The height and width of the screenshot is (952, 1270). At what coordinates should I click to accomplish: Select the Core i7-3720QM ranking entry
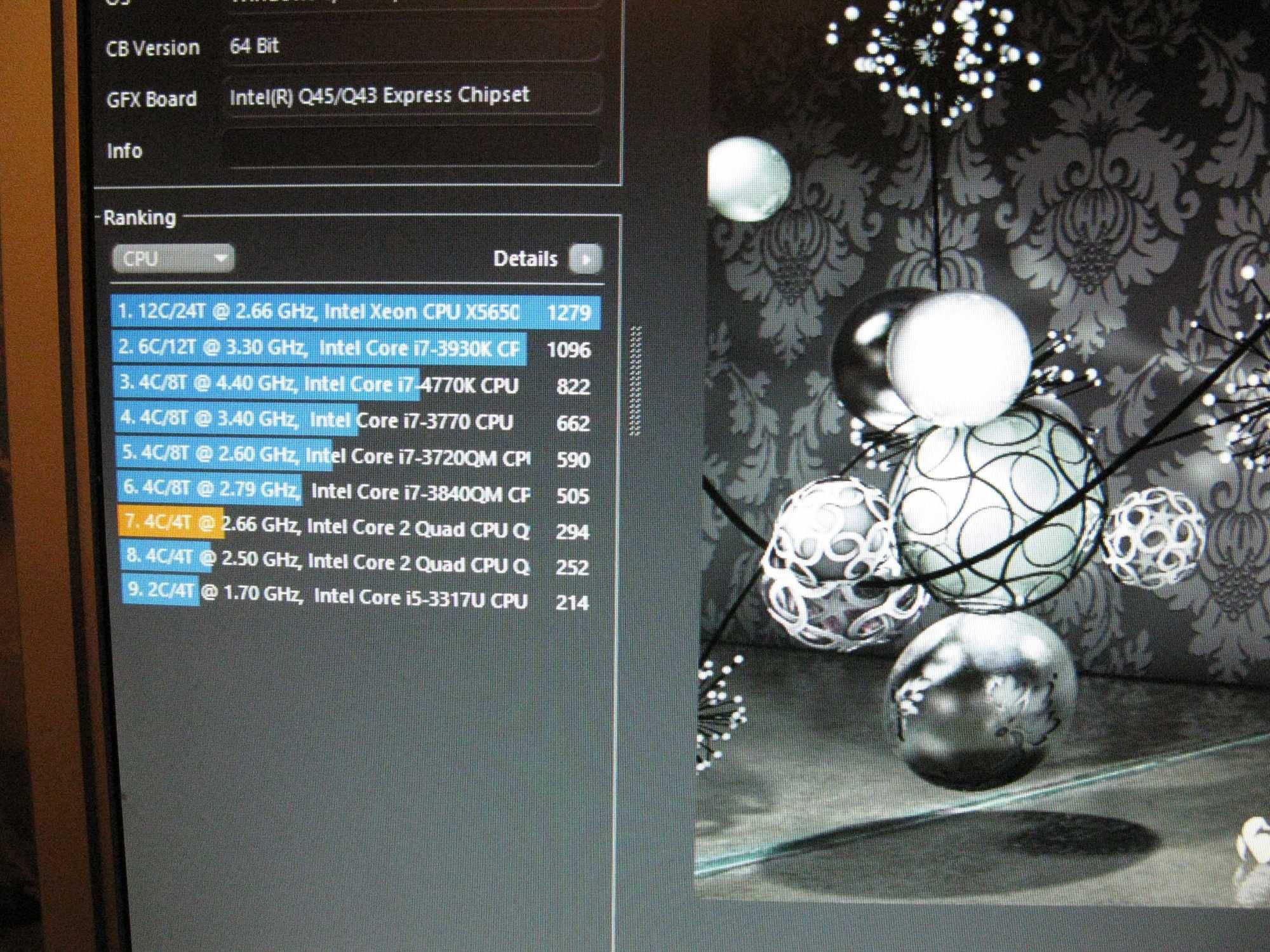[356, 457]
